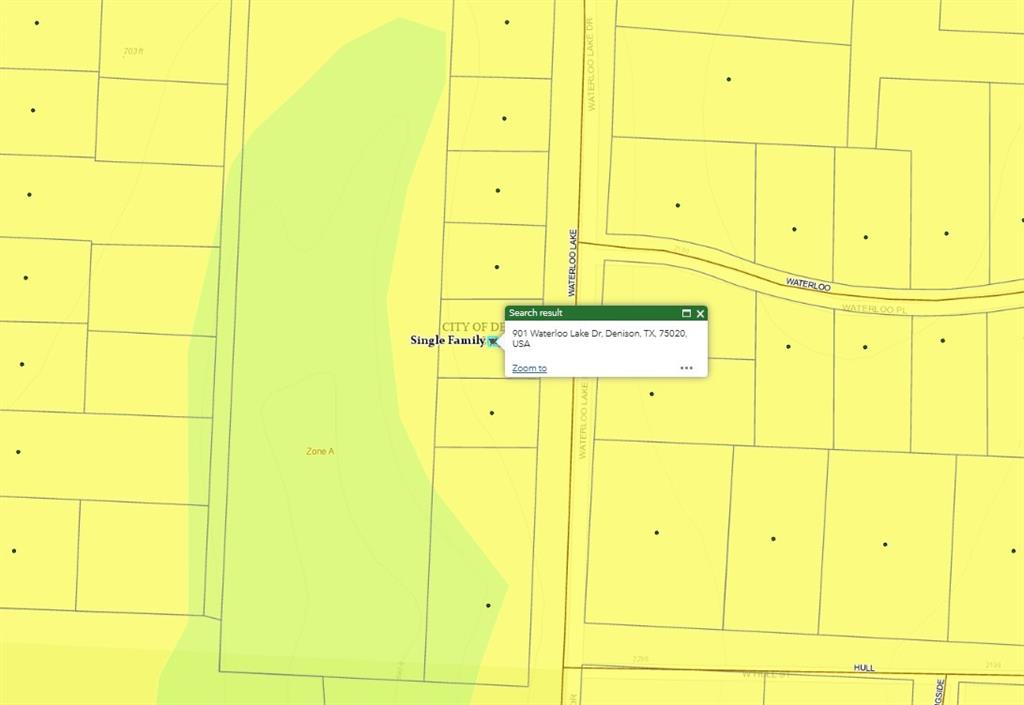Viewport: 1024px width, 705px height.
Task: Click the 'Zone A' flood zone label
Action: point(320,451)
